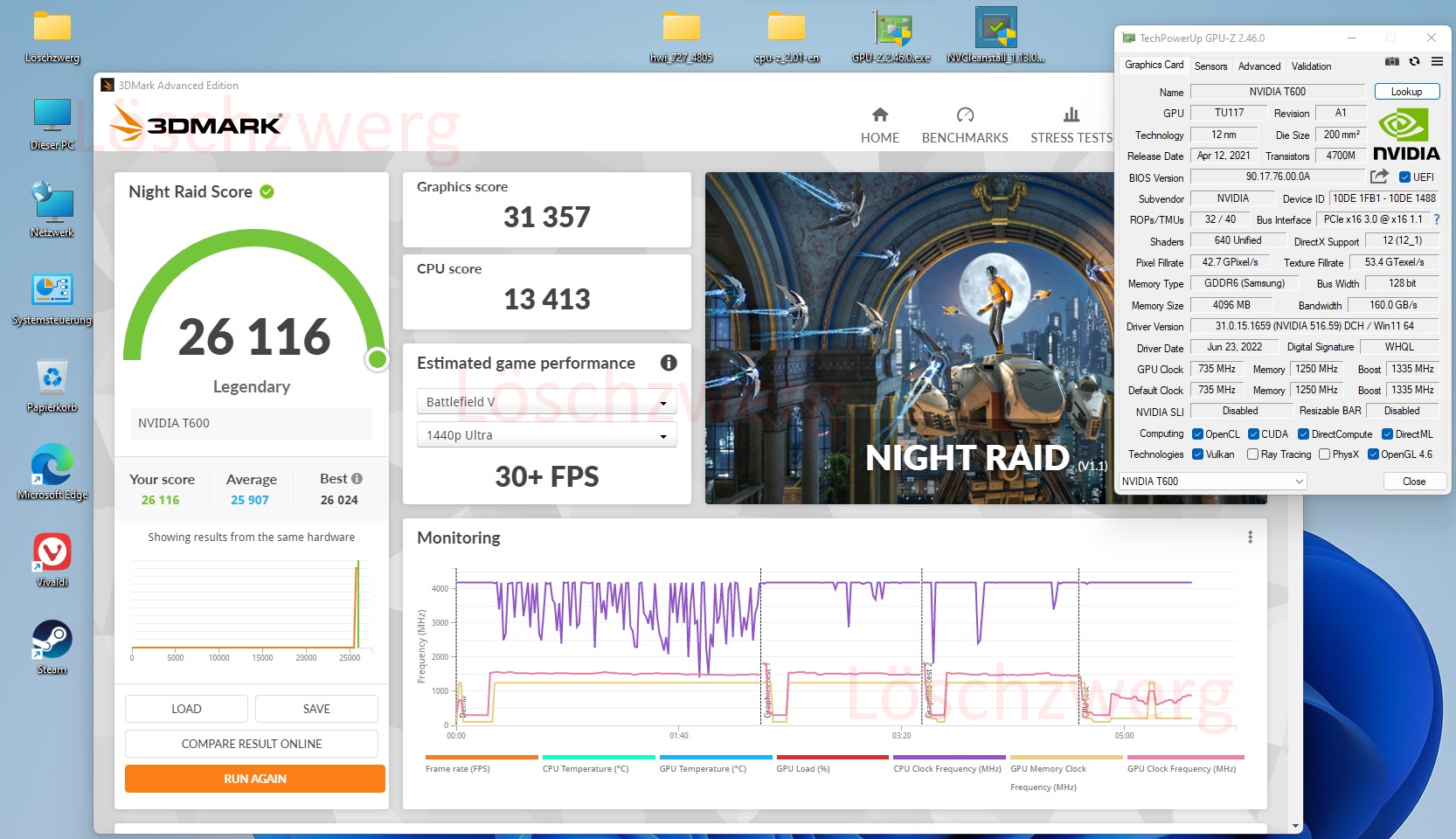The height and width of the screenshot is (839, 1456).
Task: Select the cpu-z_2.01-en folder icon
Action: click(x=787, y=38)
